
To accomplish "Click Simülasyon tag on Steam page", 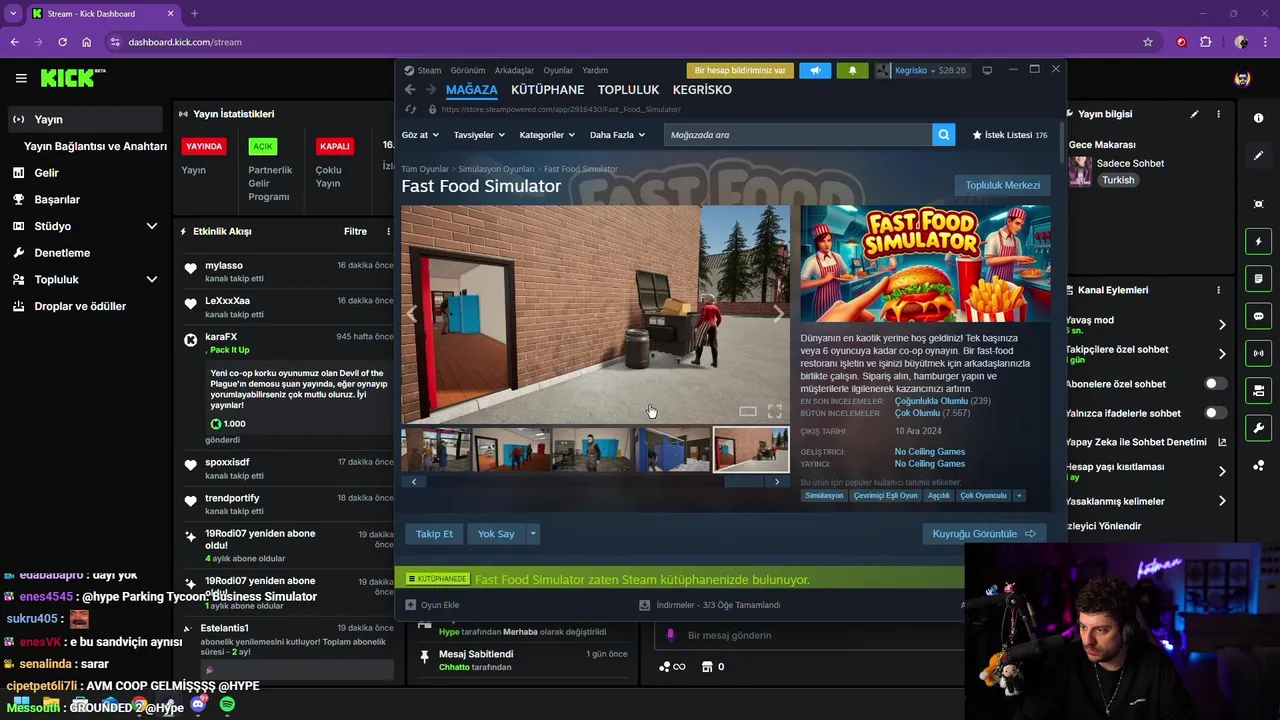I will (x=824, y=495).
